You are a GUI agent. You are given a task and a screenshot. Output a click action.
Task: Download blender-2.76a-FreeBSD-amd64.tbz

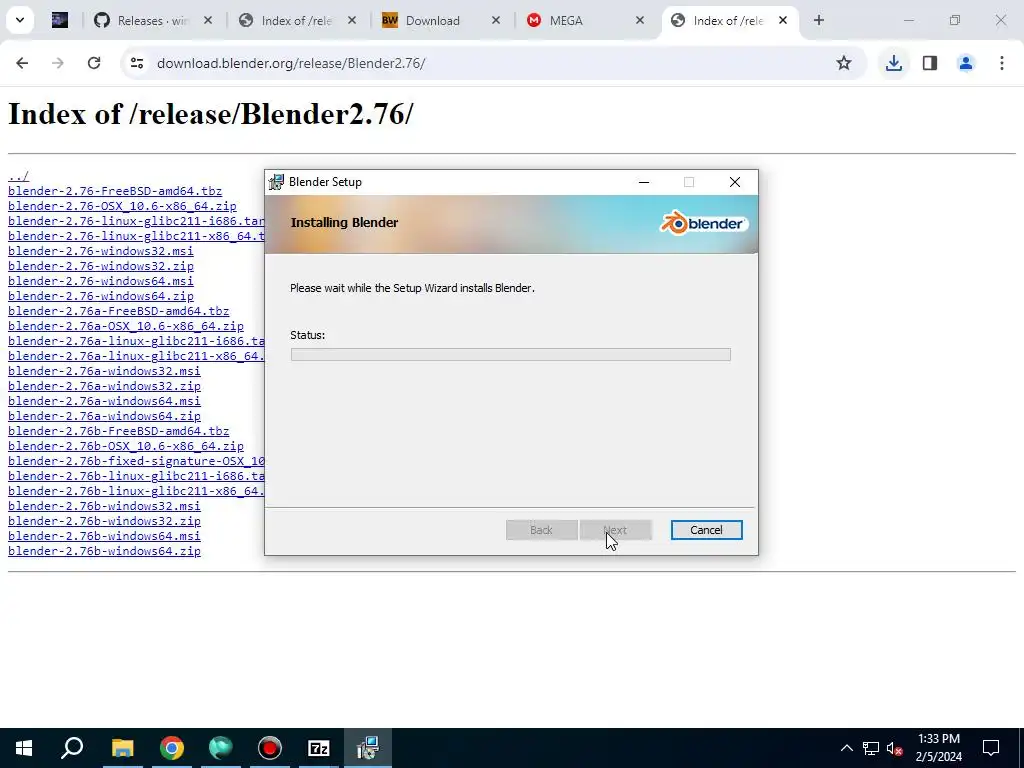[x=119, y=311]
